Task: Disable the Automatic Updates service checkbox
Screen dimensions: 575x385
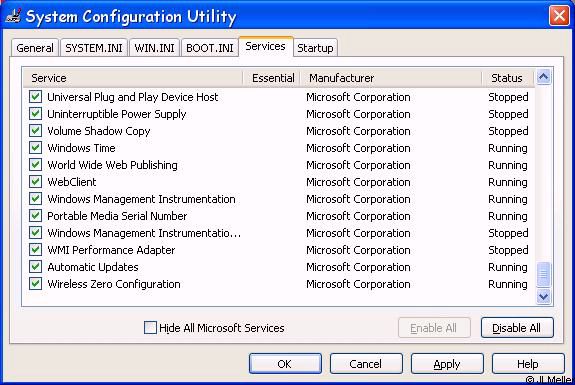Action: tap(35, 267)
